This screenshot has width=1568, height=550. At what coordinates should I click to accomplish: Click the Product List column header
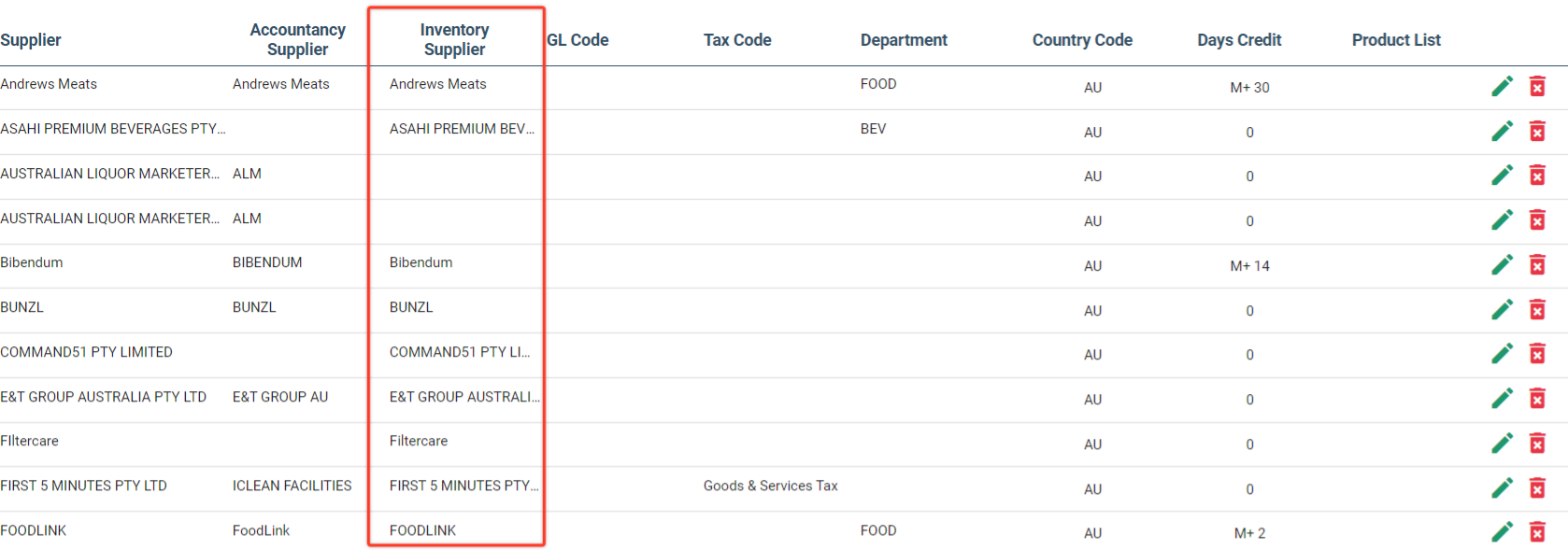pos(1396,40)
